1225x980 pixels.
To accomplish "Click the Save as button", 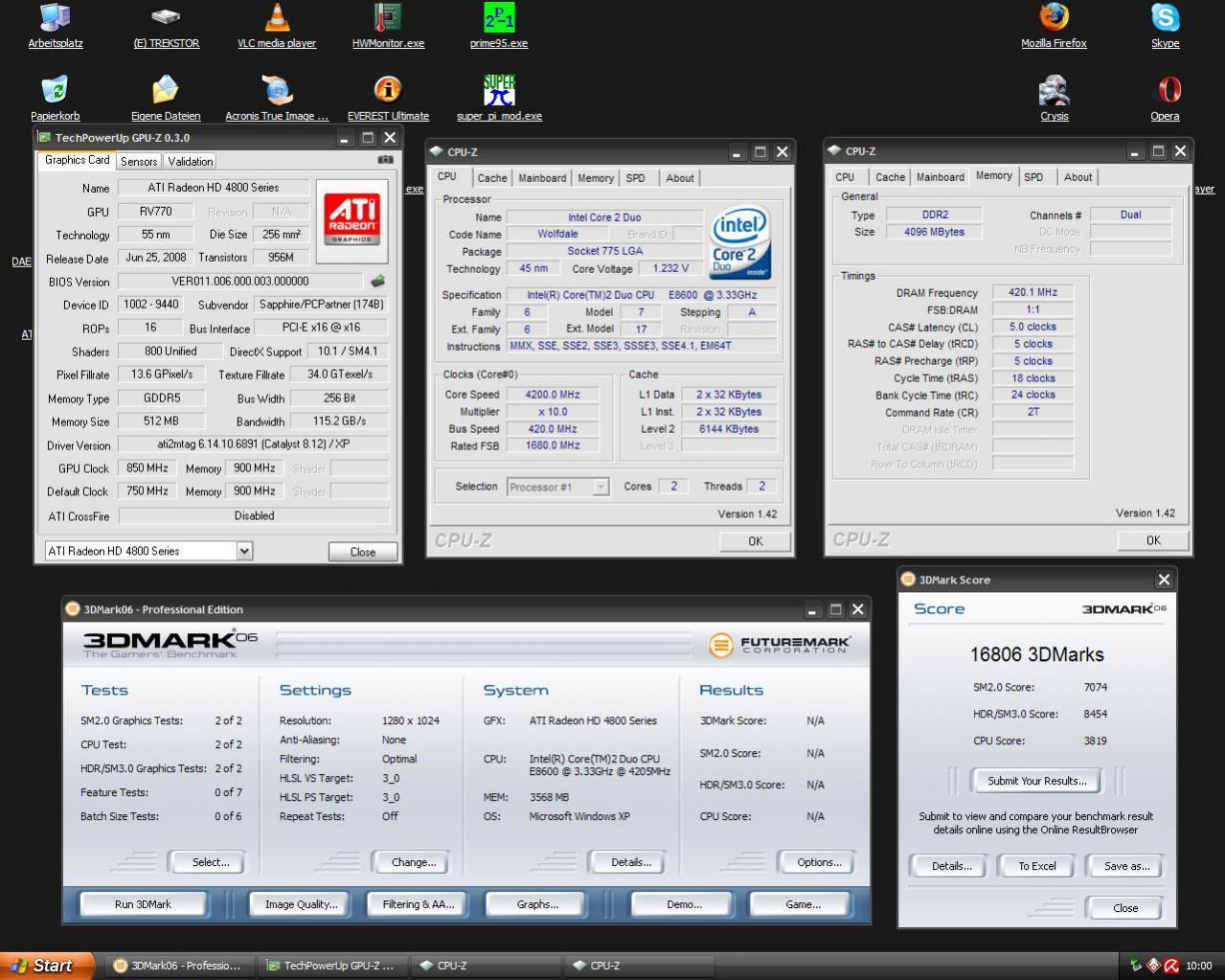I will click(x=1127, y=866).
